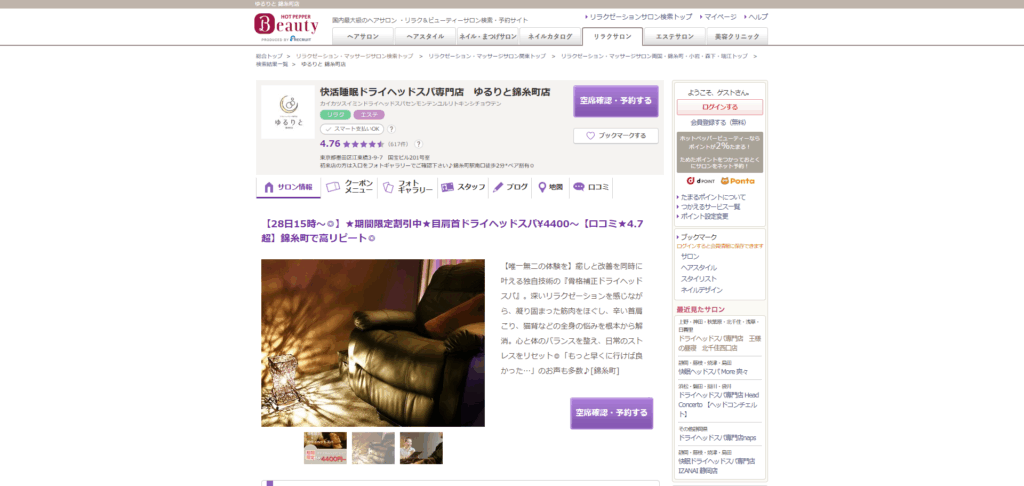Open ネイルデザイン bookmark link
Viewport: 1024px width, 486px height.
tap(702, 290)
